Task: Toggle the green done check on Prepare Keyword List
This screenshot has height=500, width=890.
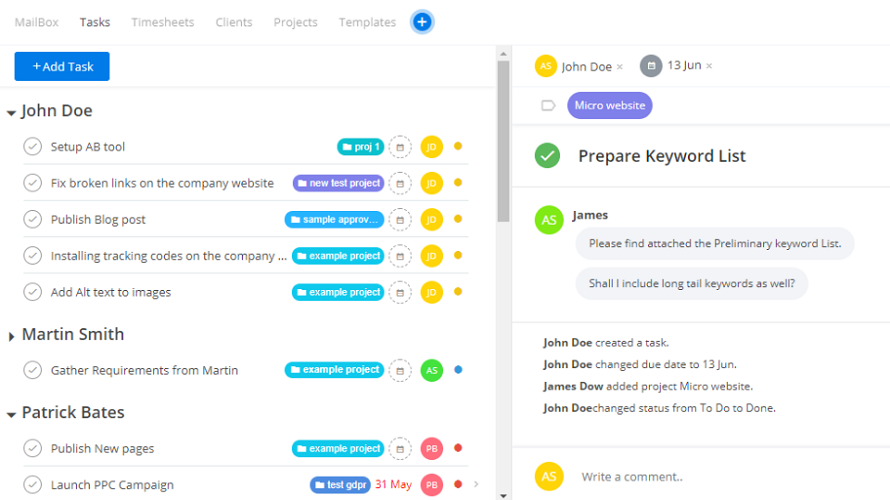Action: 547,156
